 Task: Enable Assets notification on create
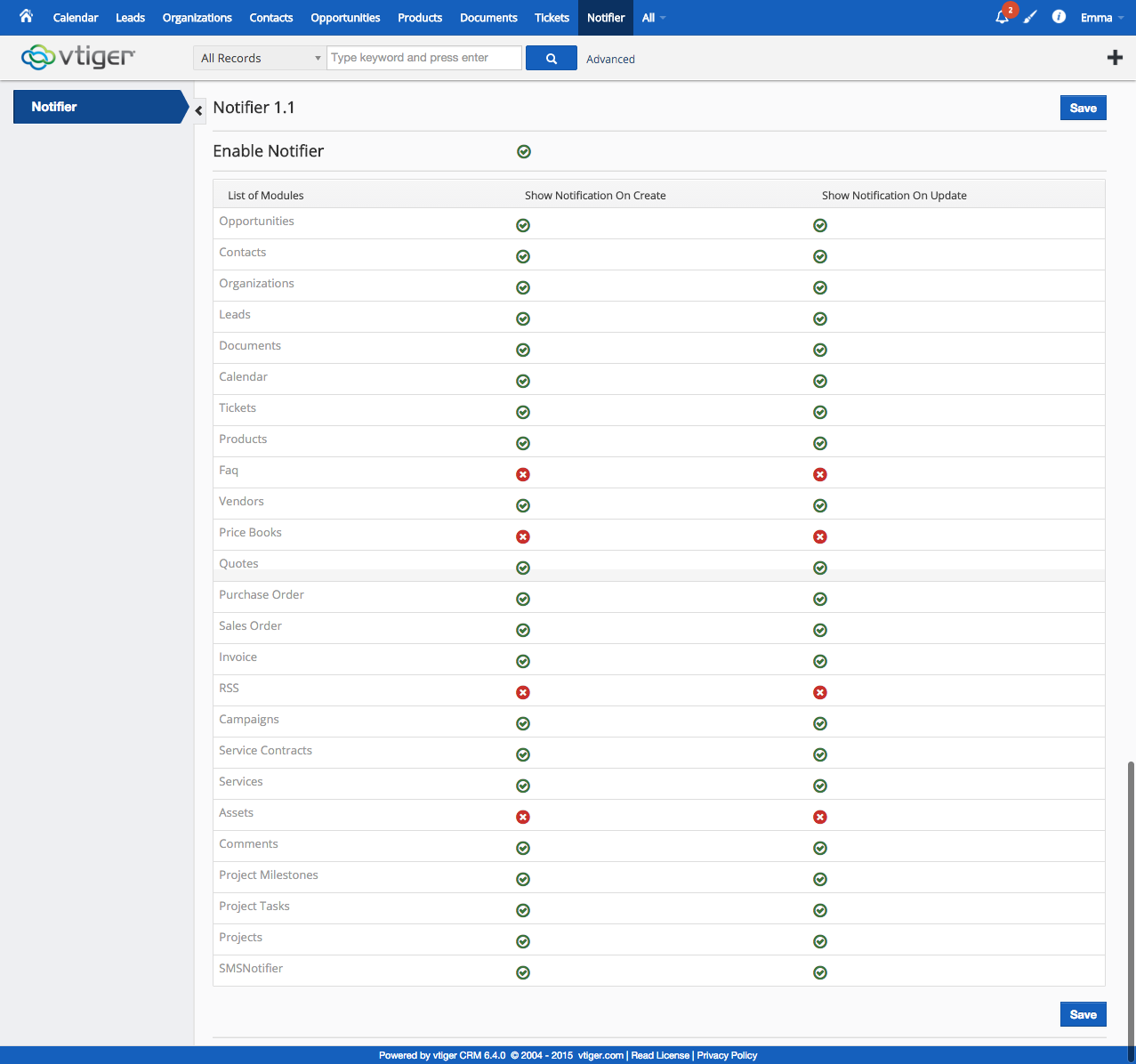click(x=523, y=818)
